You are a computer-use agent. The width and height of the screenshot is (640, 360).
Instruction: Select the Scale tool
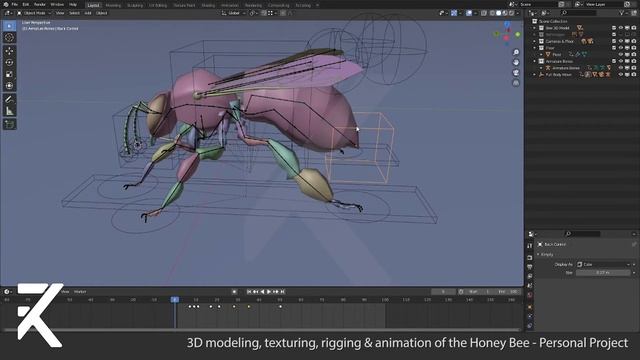9,74
